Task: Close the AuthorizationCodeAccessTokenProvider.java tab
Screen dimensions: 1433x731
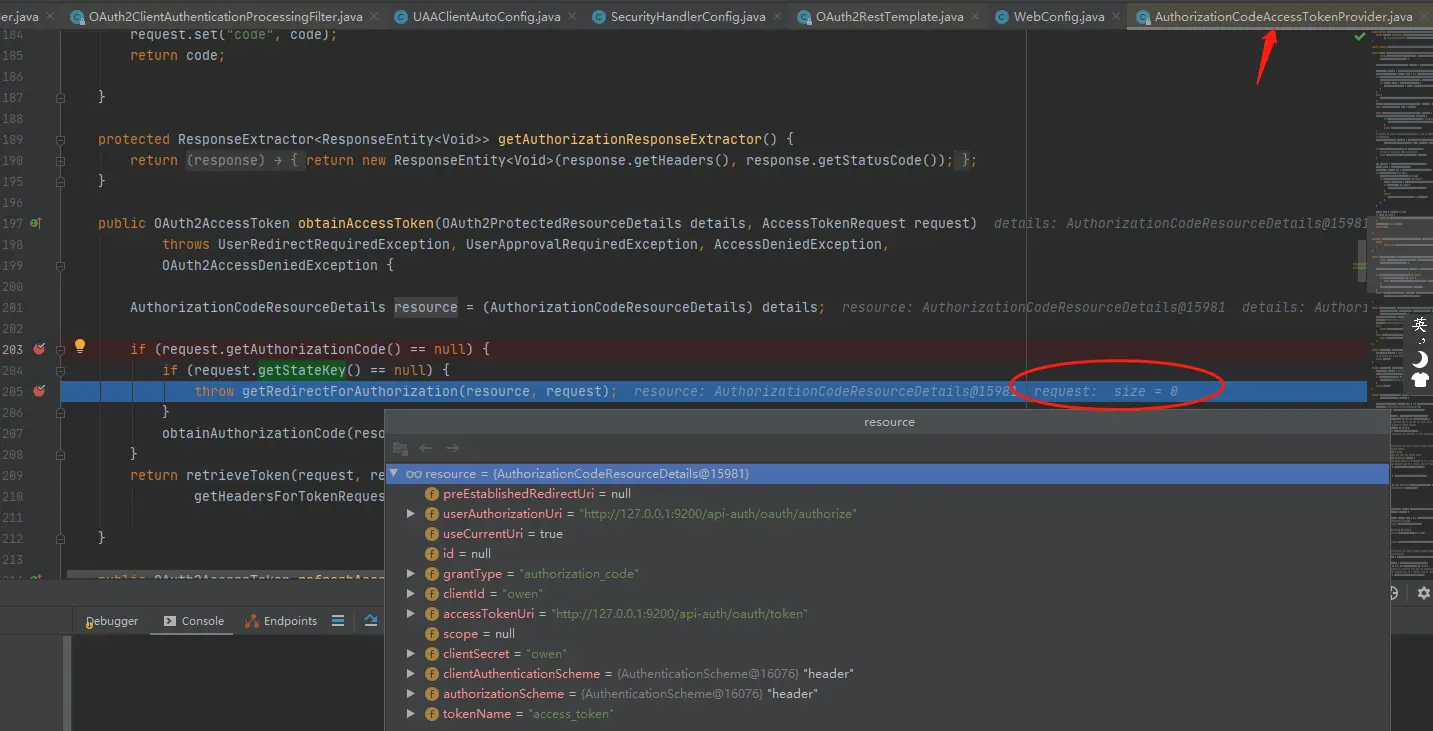Action: pyautogui.click(x=1424, y=17)
